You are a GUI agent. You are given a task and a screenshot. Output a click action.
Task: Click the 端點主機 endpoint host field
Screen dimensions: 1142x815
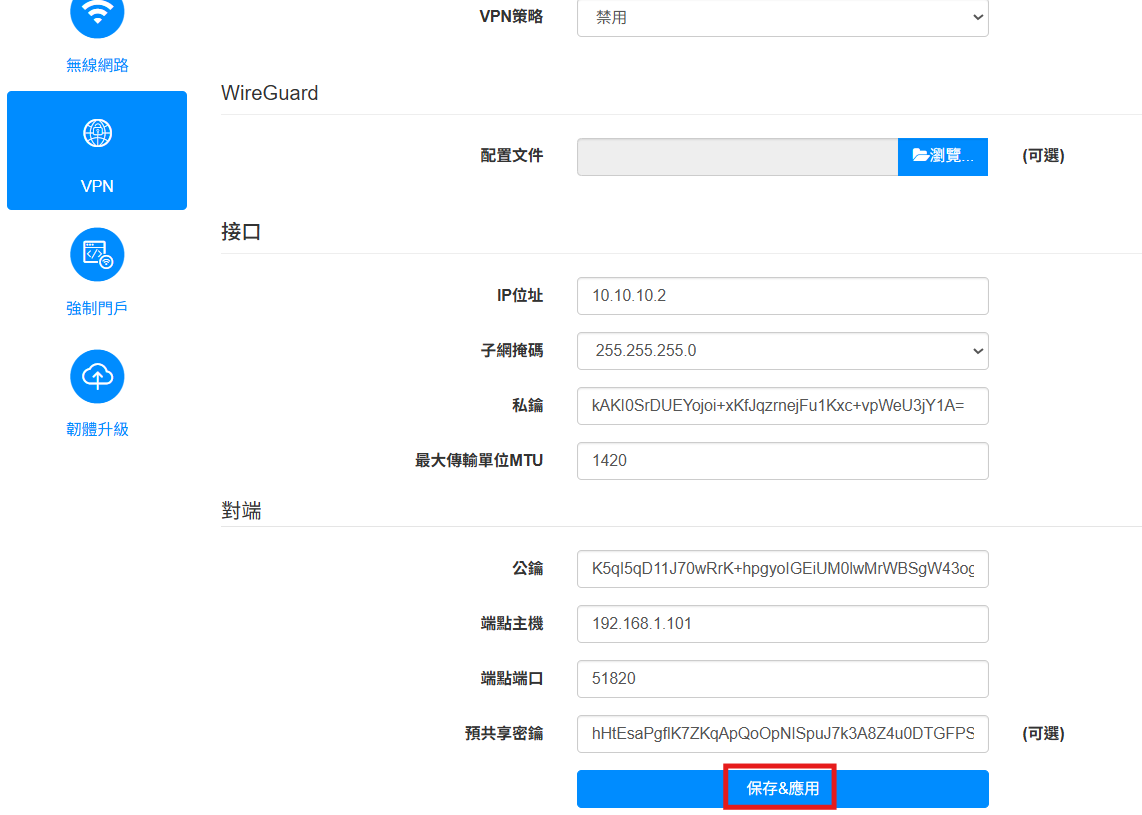(x=782, y=624)
